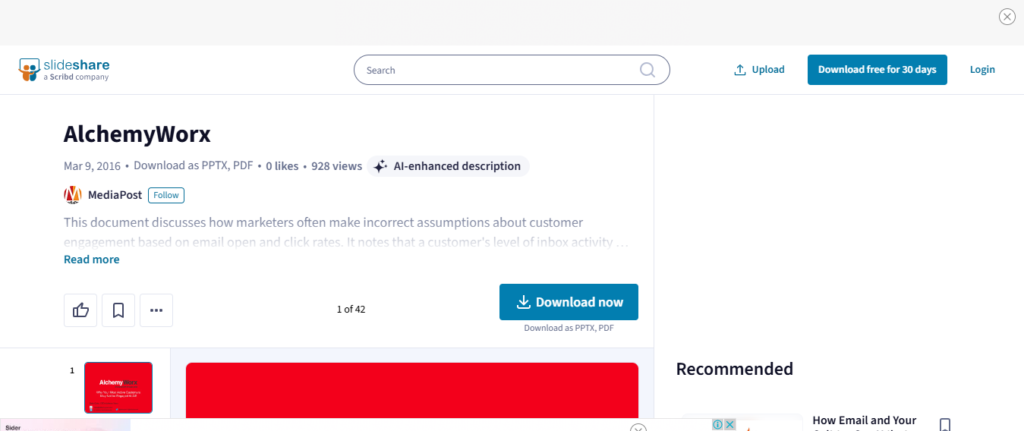
Task: Select the first slide thumbnail
Action: (118, 387)
